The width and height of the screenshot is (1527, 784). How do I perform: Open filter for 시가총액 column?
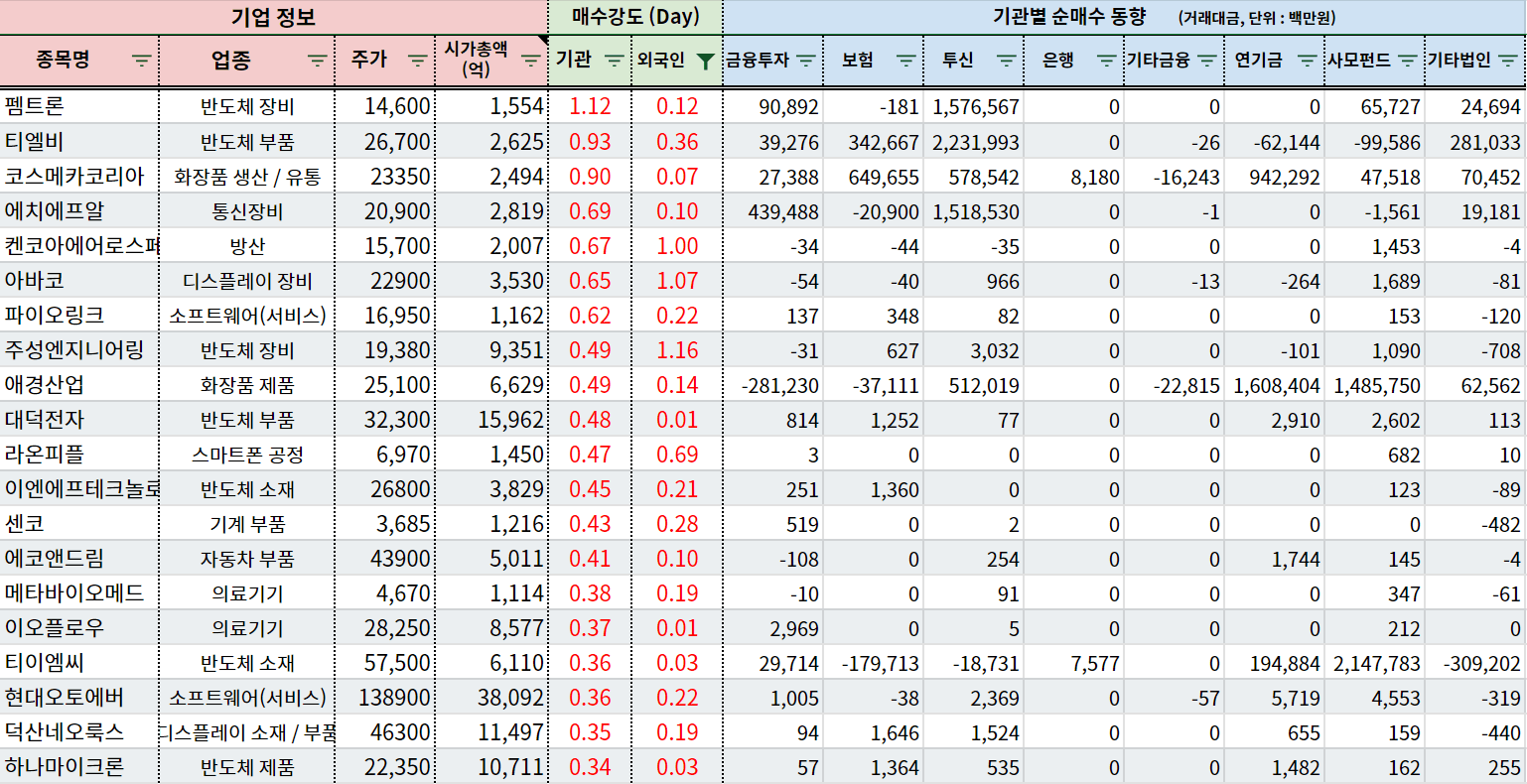pyautogui.click(x=531, y=61)
